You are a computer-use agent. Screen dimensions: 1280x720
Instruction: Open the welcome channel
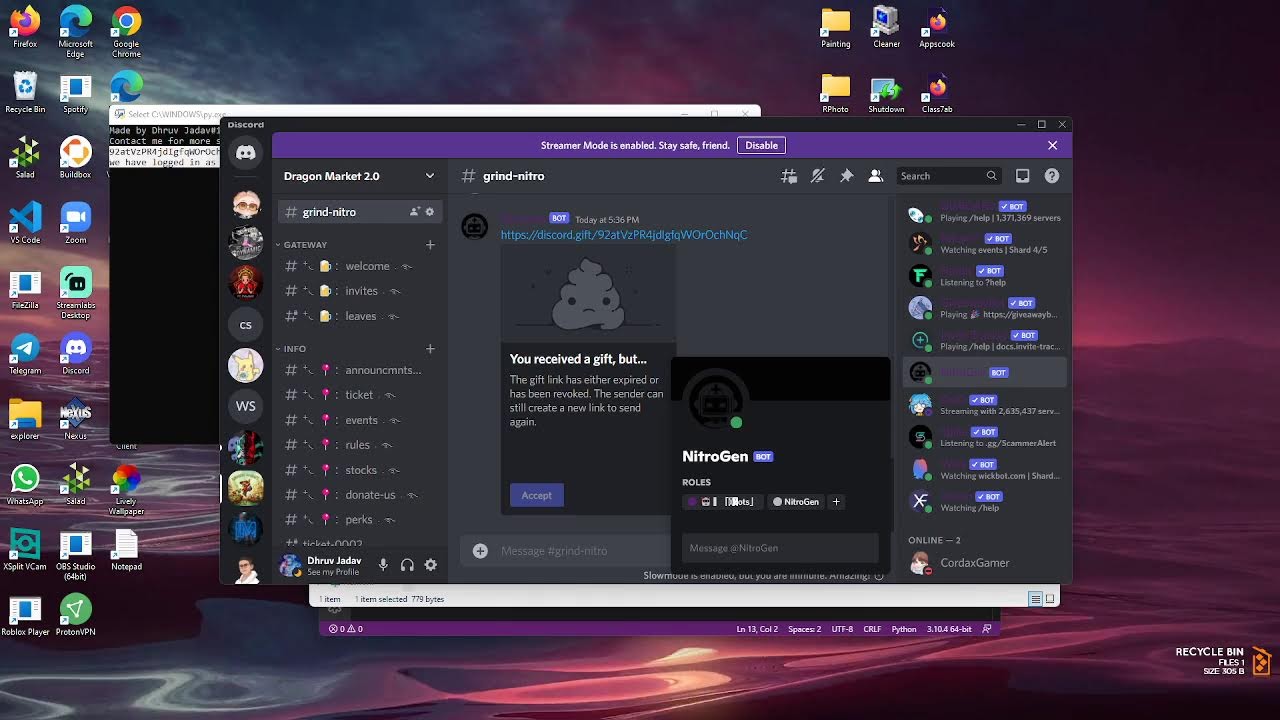(358, 266)
